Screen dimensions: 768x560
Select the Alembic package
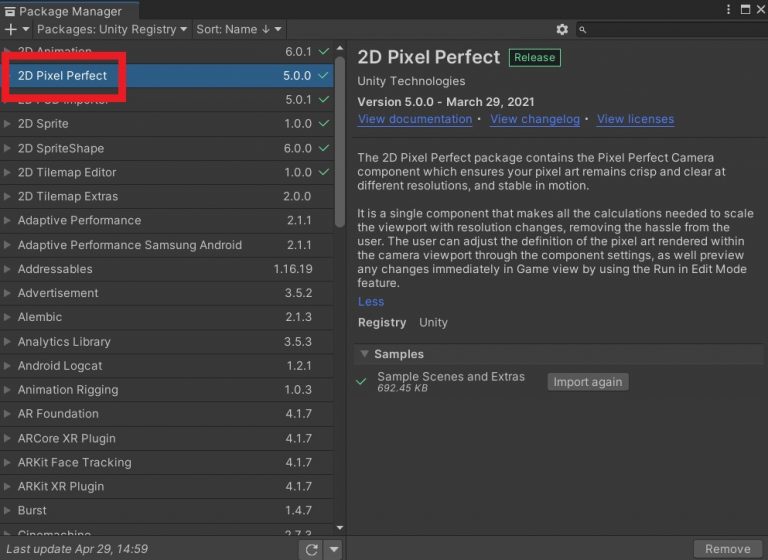click(x=167, y=317)
